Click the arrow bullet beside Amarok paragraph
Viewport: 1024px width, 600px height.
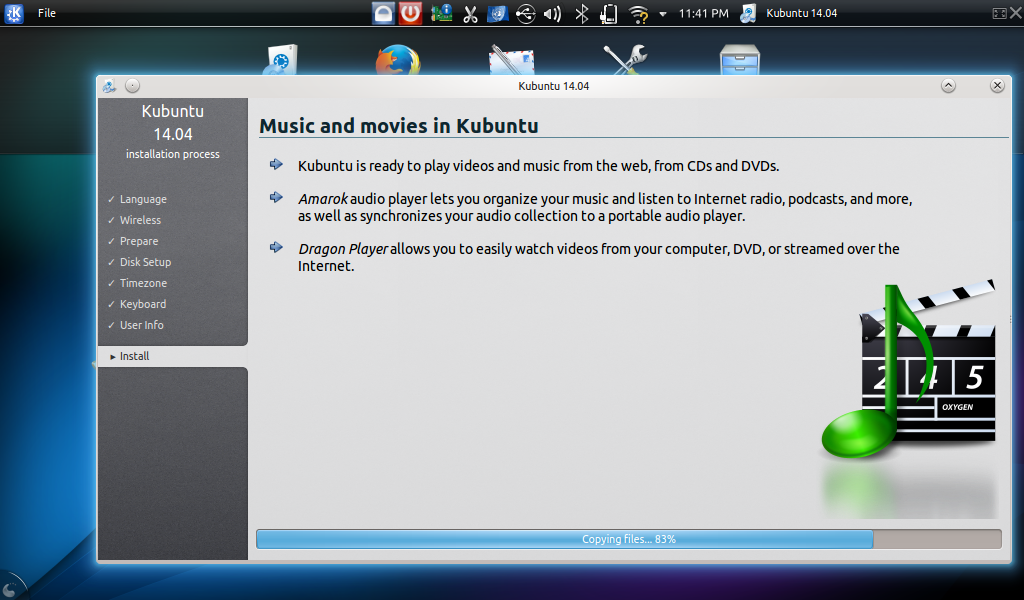pyautogui.click(x=276, y=197)
